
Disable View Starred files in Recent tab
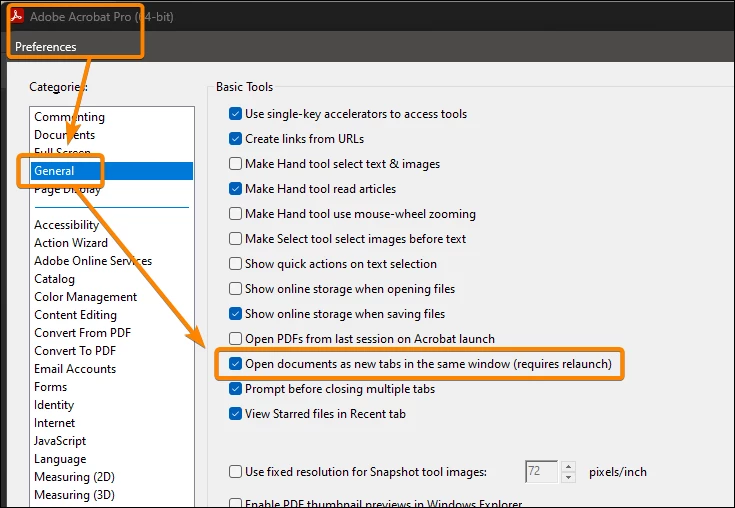coord(235,413)
